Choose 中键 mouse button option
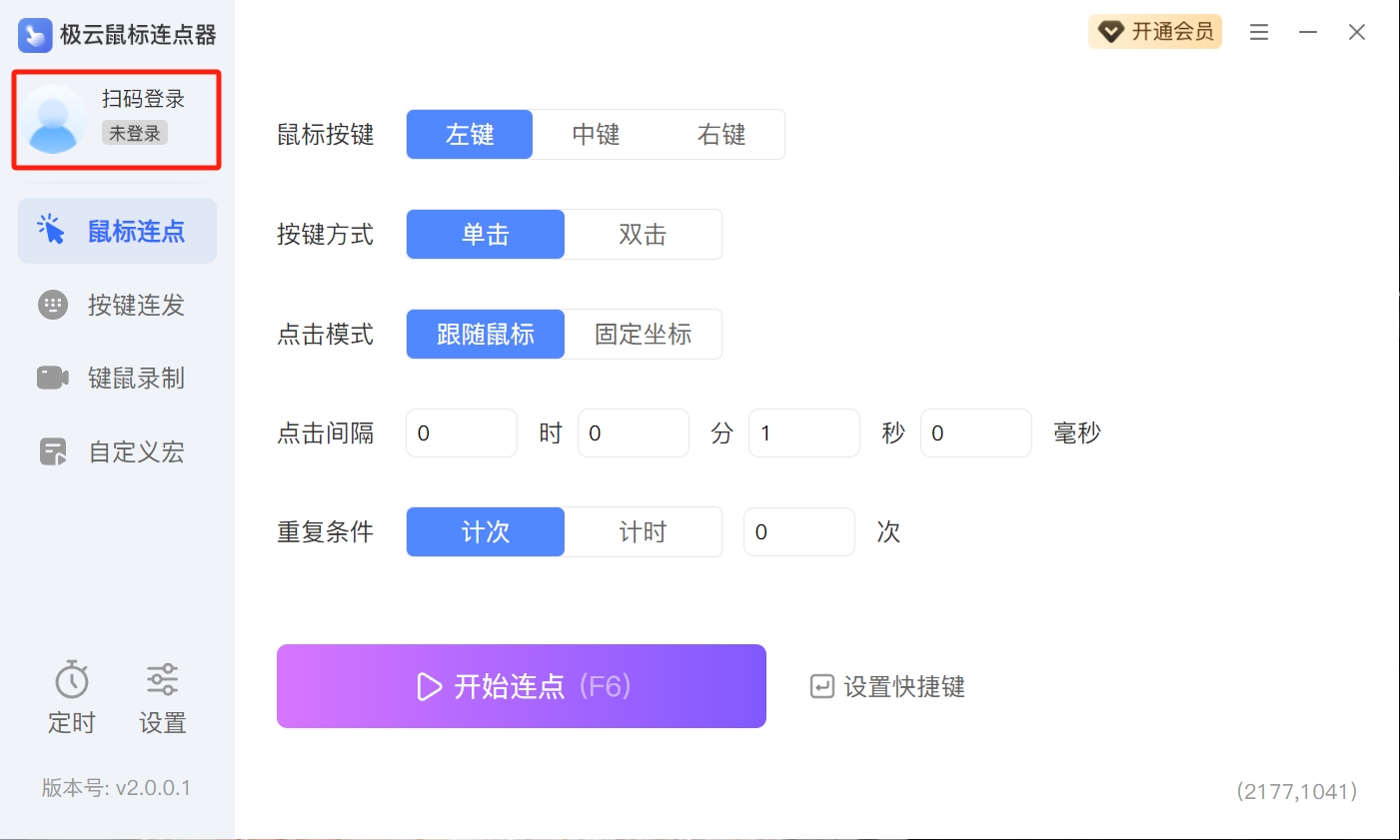Viewport: 1400px width, 840px height. pos(596,135)
